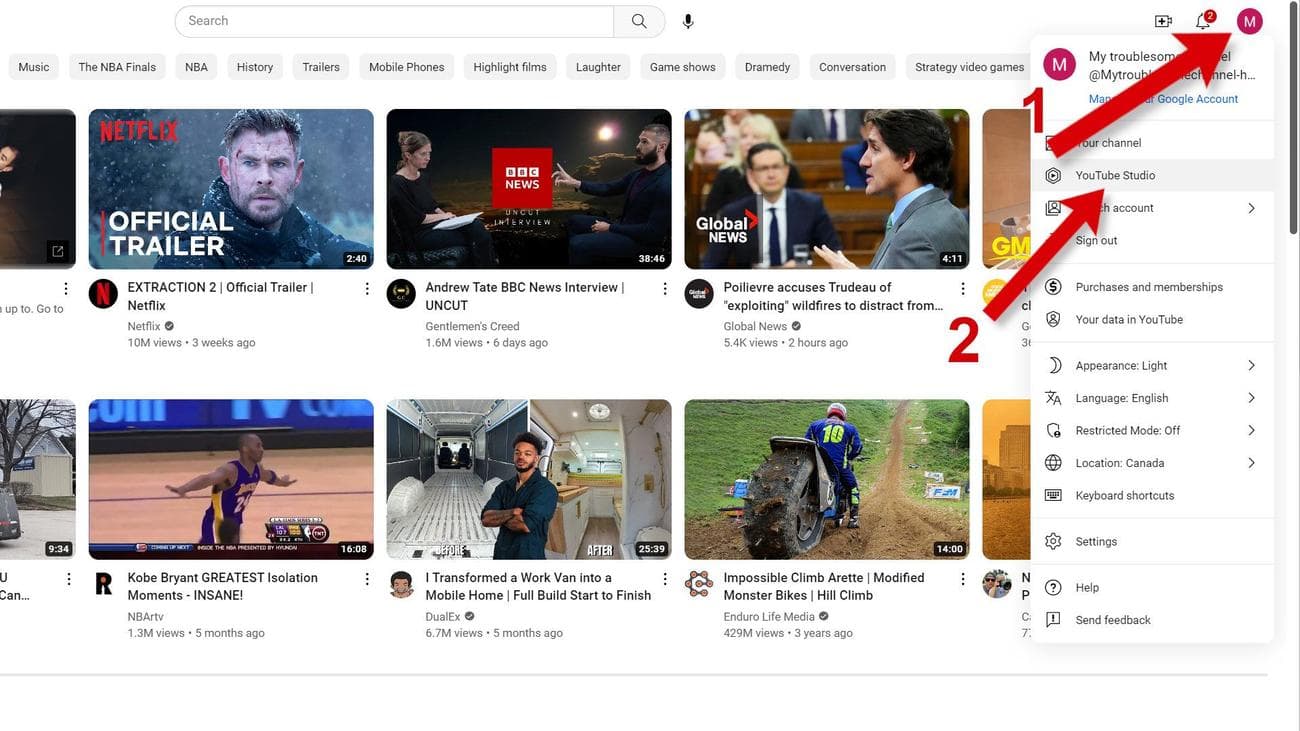Image resolution: width=1300 pixels, height=731 pixels.
Task: Expand Switch account submenu arrow
Action: point(1251,208)
